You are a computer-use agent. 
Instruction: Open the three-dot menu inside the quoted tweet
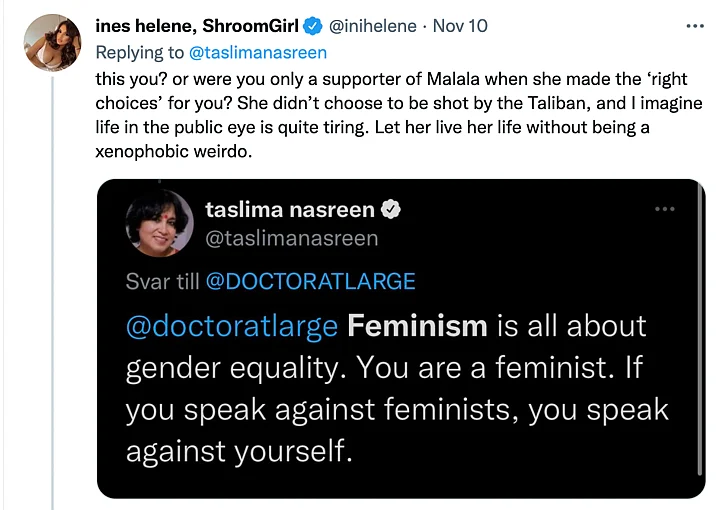(664, 209)
